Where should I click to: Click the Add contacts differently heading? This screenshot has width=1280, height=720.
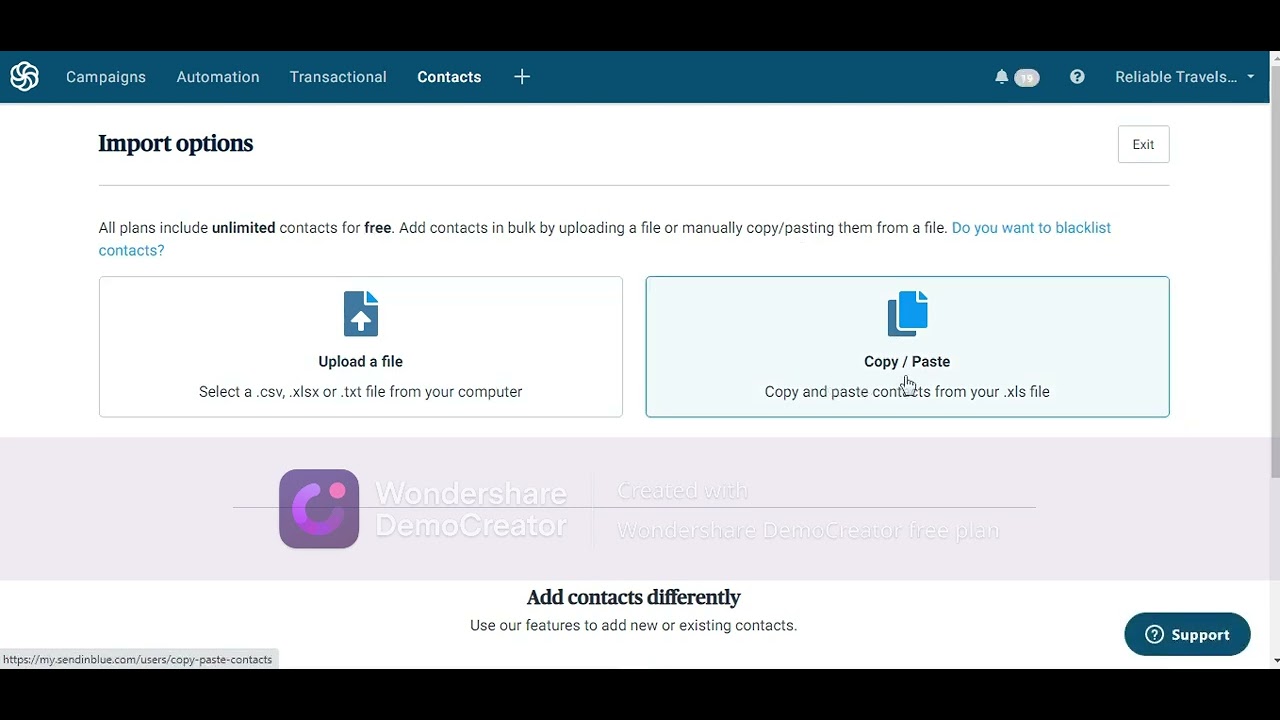634,597
